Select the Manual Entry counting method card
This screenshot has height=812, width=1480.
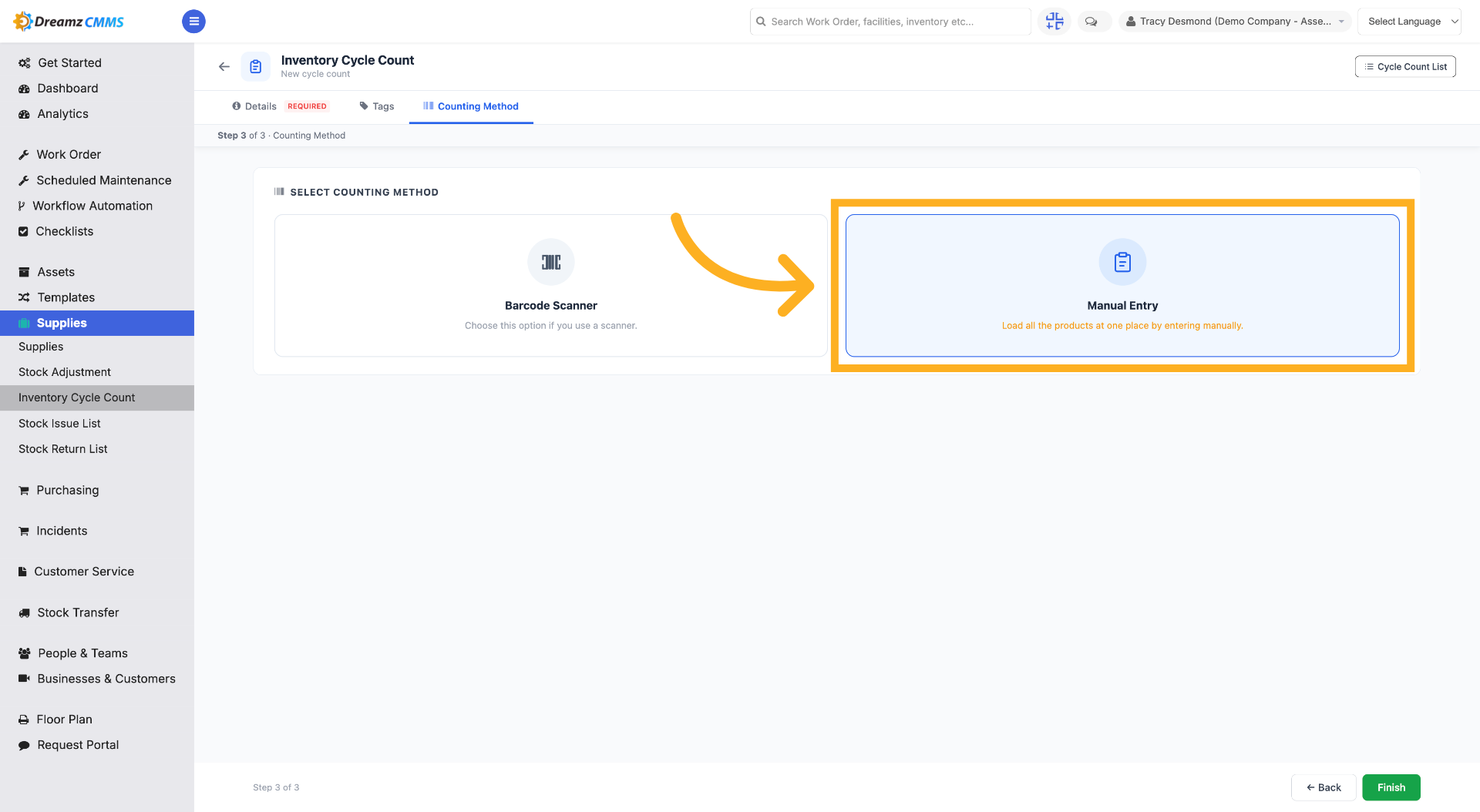click(1122, 285)
